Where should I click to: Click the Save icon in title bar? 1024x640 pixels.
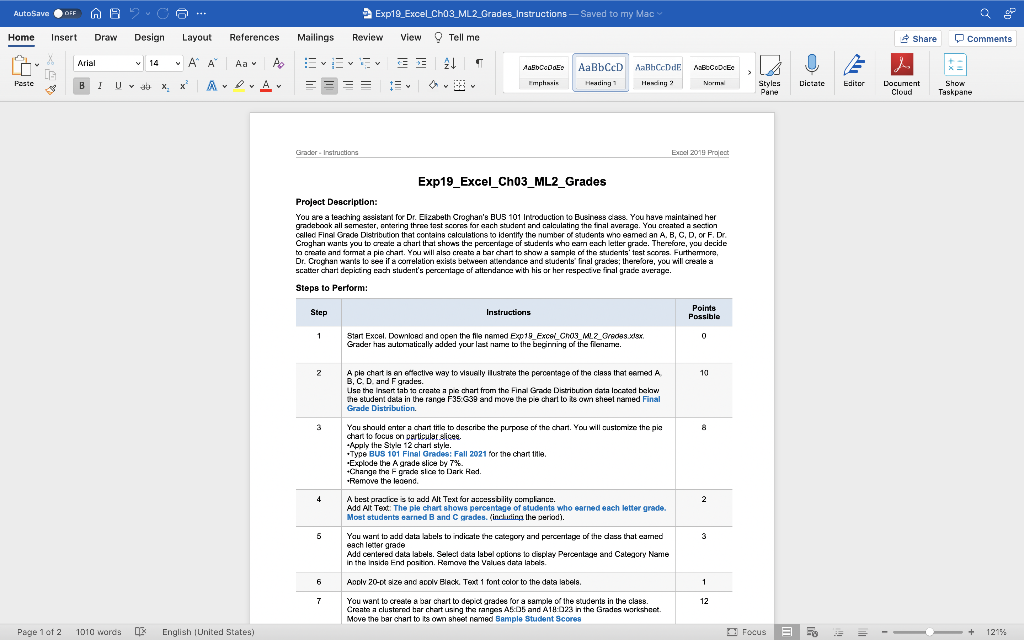(115, 13)
